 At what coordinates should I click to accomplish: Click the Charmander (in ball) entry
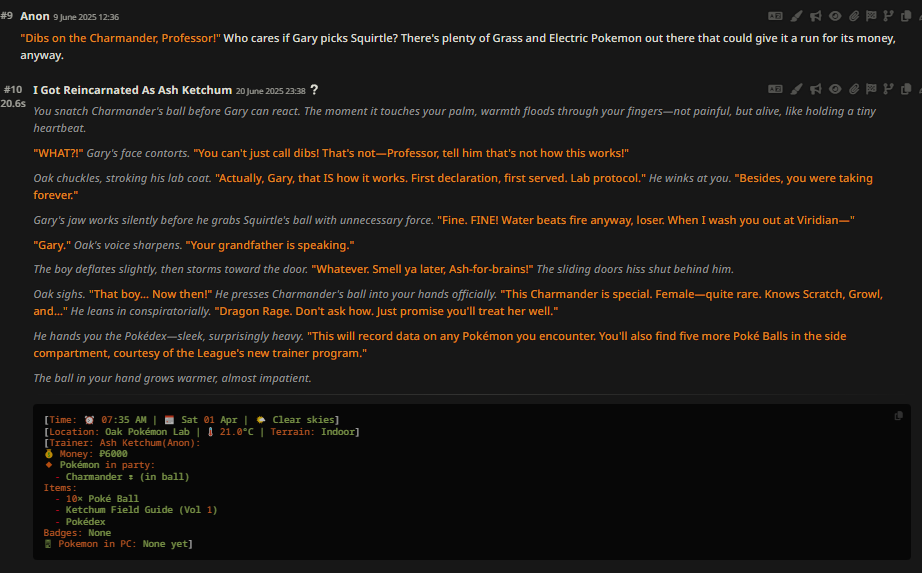click(122, 477)
